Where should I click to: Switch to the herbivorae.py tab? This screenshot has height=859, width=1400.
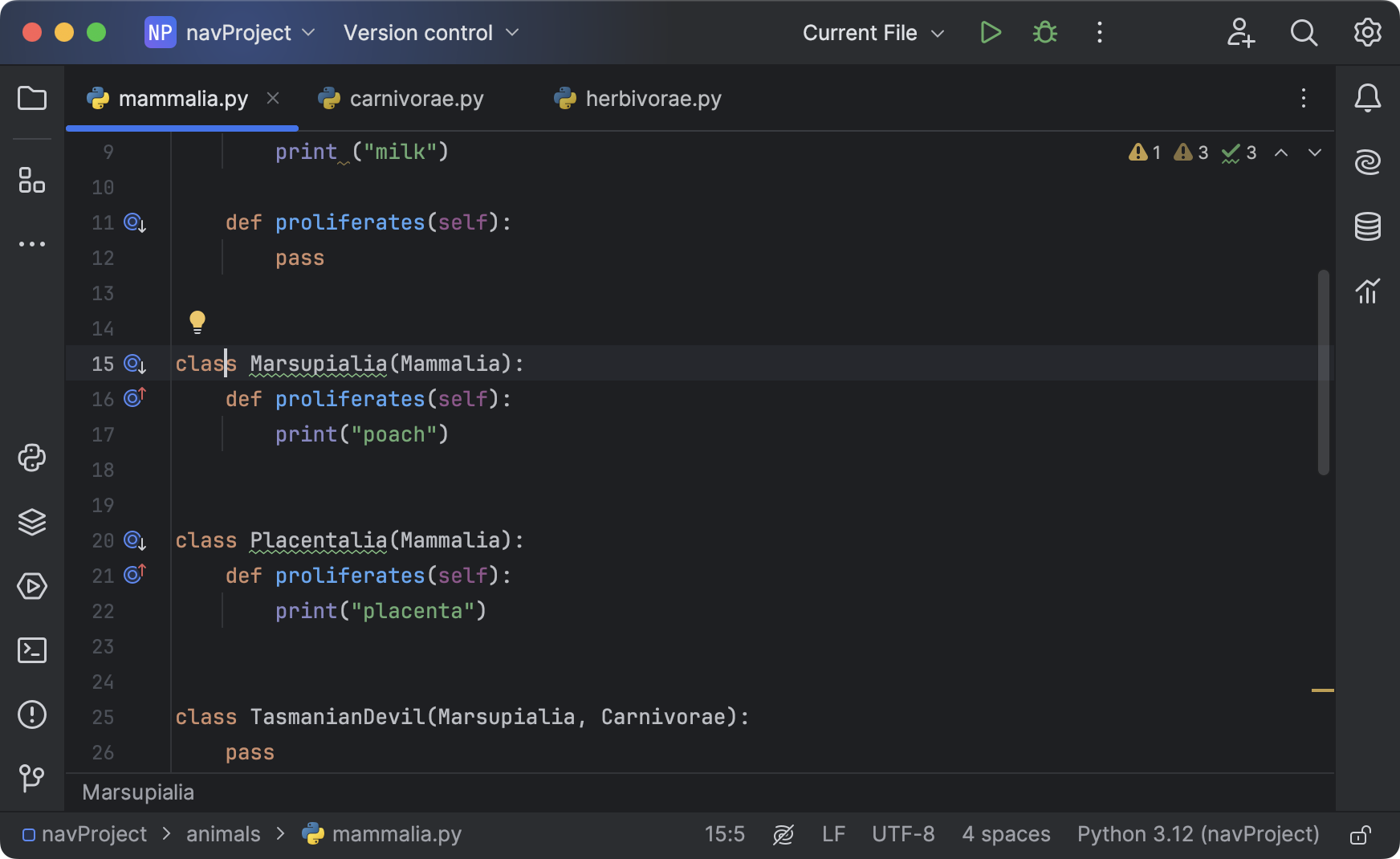click(x=652, y=98)
